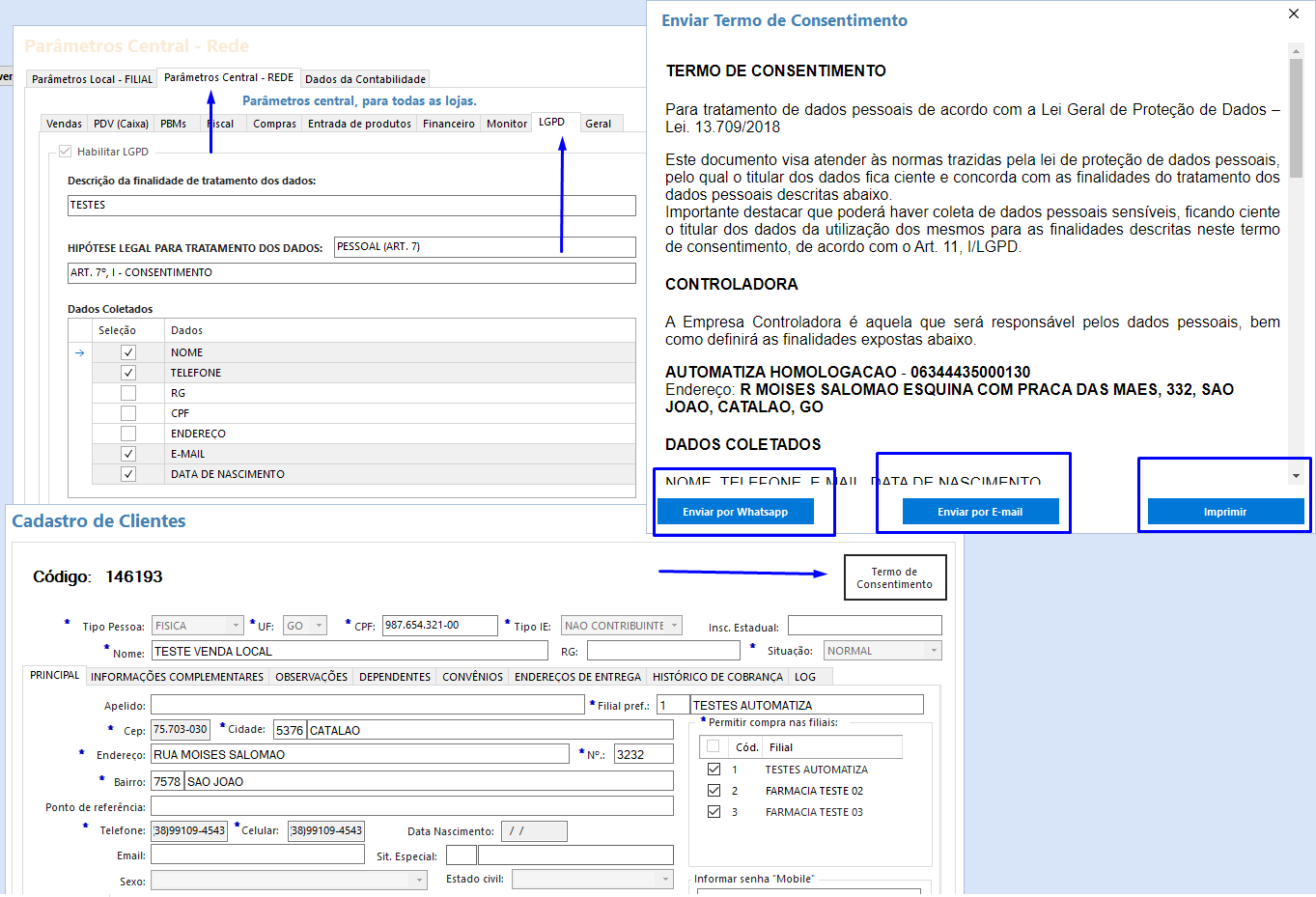Click Enviar por Whatsapp button

735,512
